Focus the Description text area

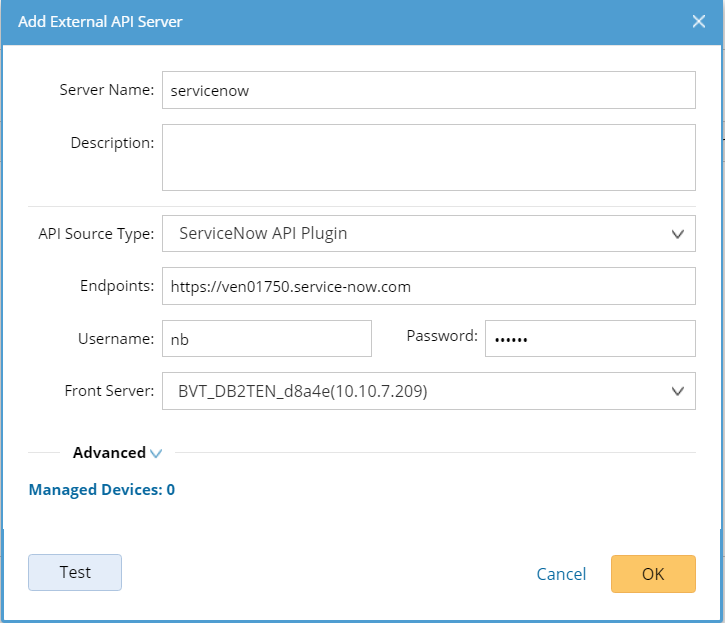pos(428,157)
